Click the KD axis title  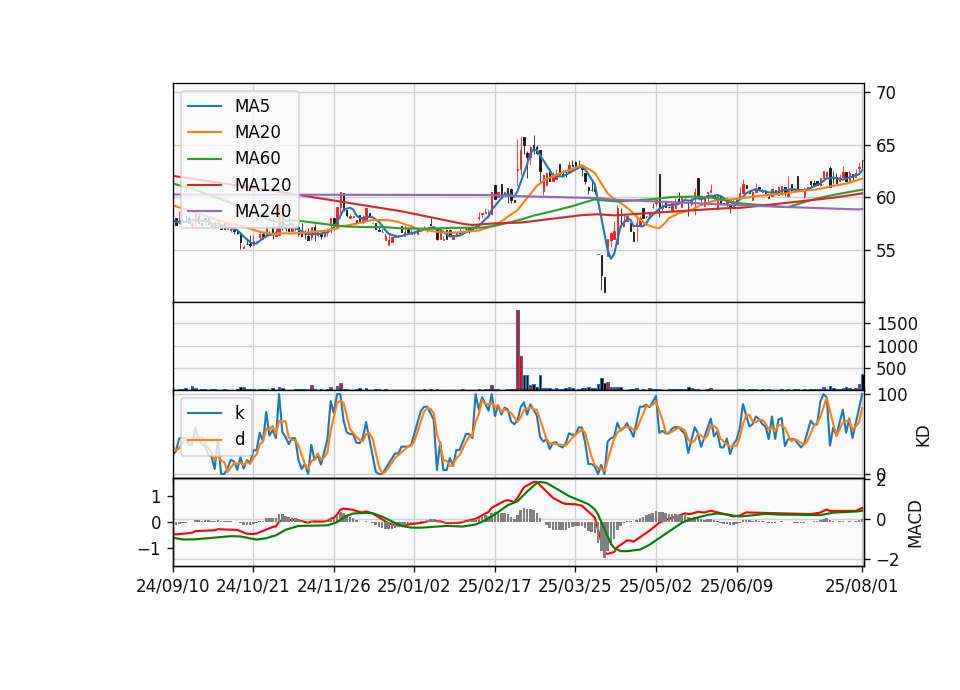tap(923, 436)
